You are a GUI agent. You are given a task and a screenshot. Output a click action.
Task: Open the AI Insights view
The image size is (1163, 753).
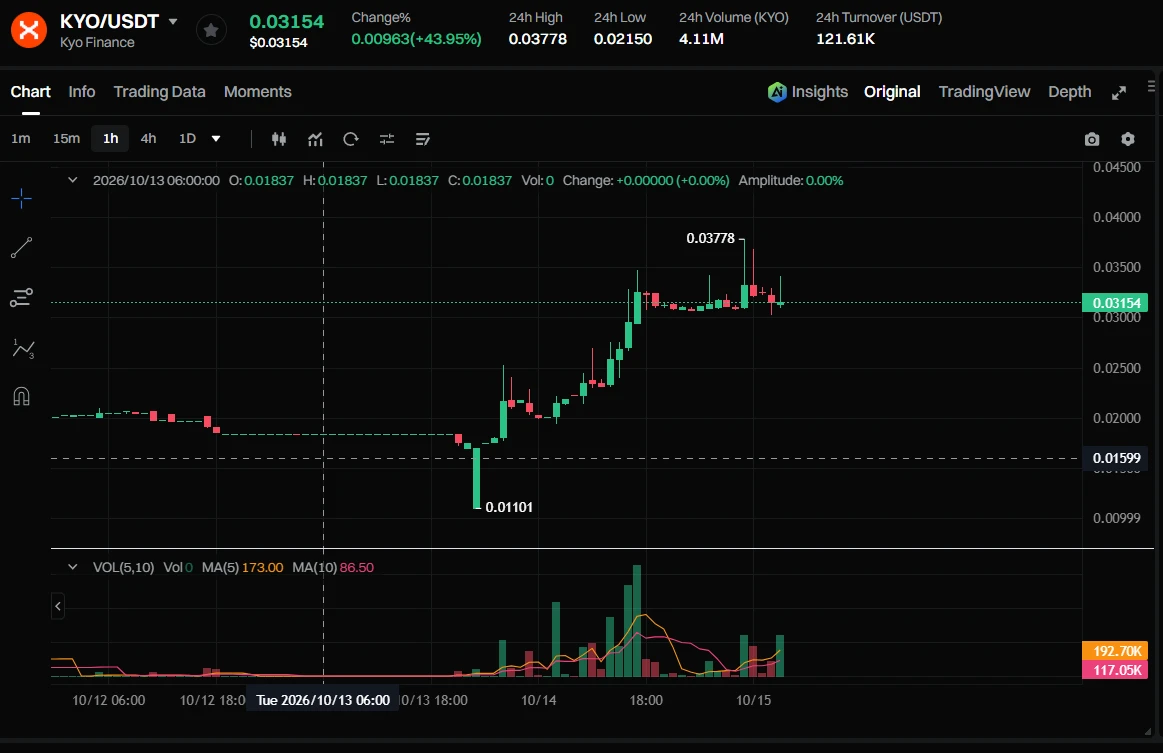808,92
